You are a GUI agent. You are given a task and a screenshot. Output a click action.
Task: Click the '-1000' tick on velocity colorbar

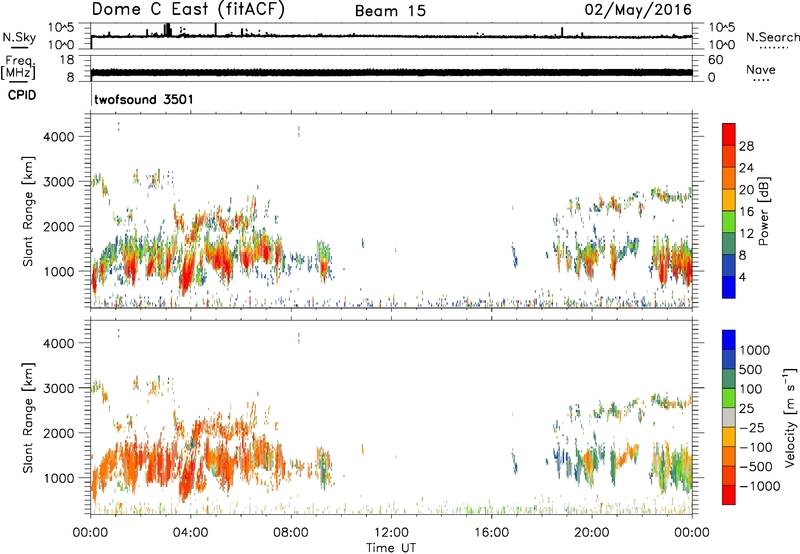click(x=760, y=486)
